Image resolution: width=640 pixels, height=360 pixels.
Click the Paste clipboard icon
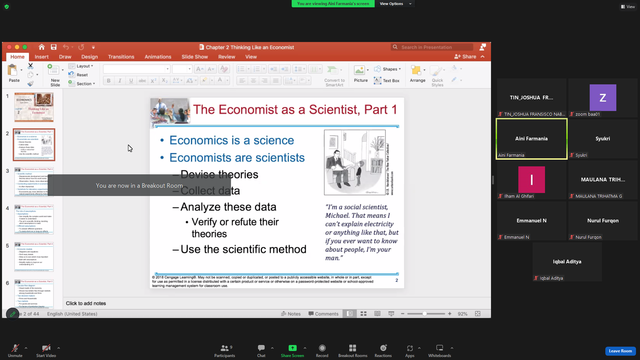pyautogui.click(x=13, y=71)
